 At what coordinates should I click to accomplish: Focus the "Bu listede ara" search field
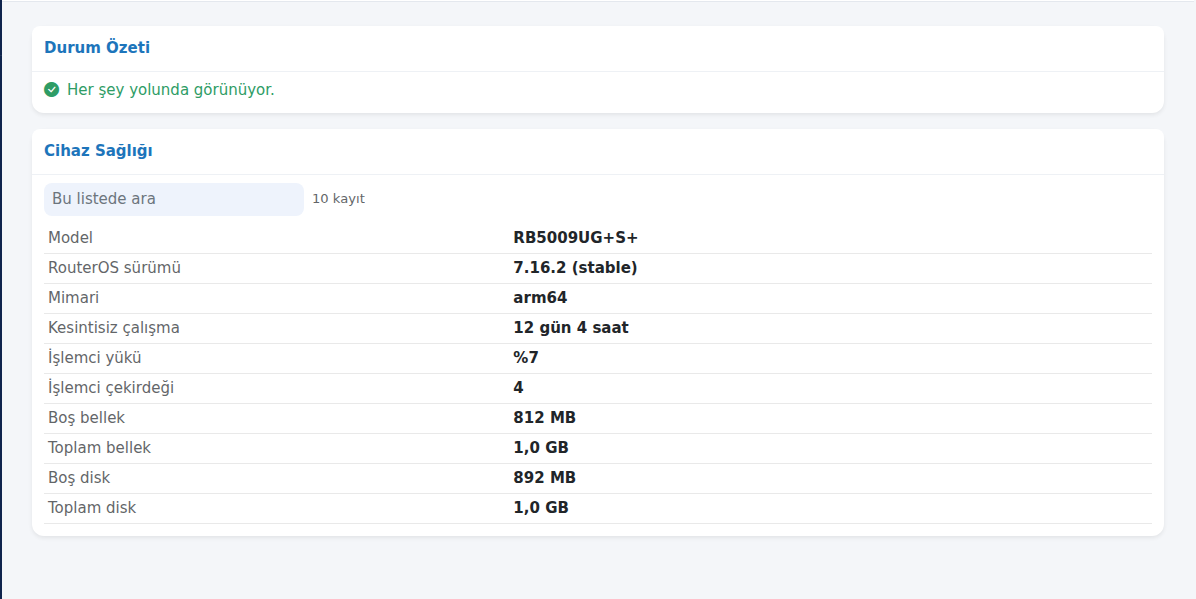pyautogui.click(x=174, y=199)
